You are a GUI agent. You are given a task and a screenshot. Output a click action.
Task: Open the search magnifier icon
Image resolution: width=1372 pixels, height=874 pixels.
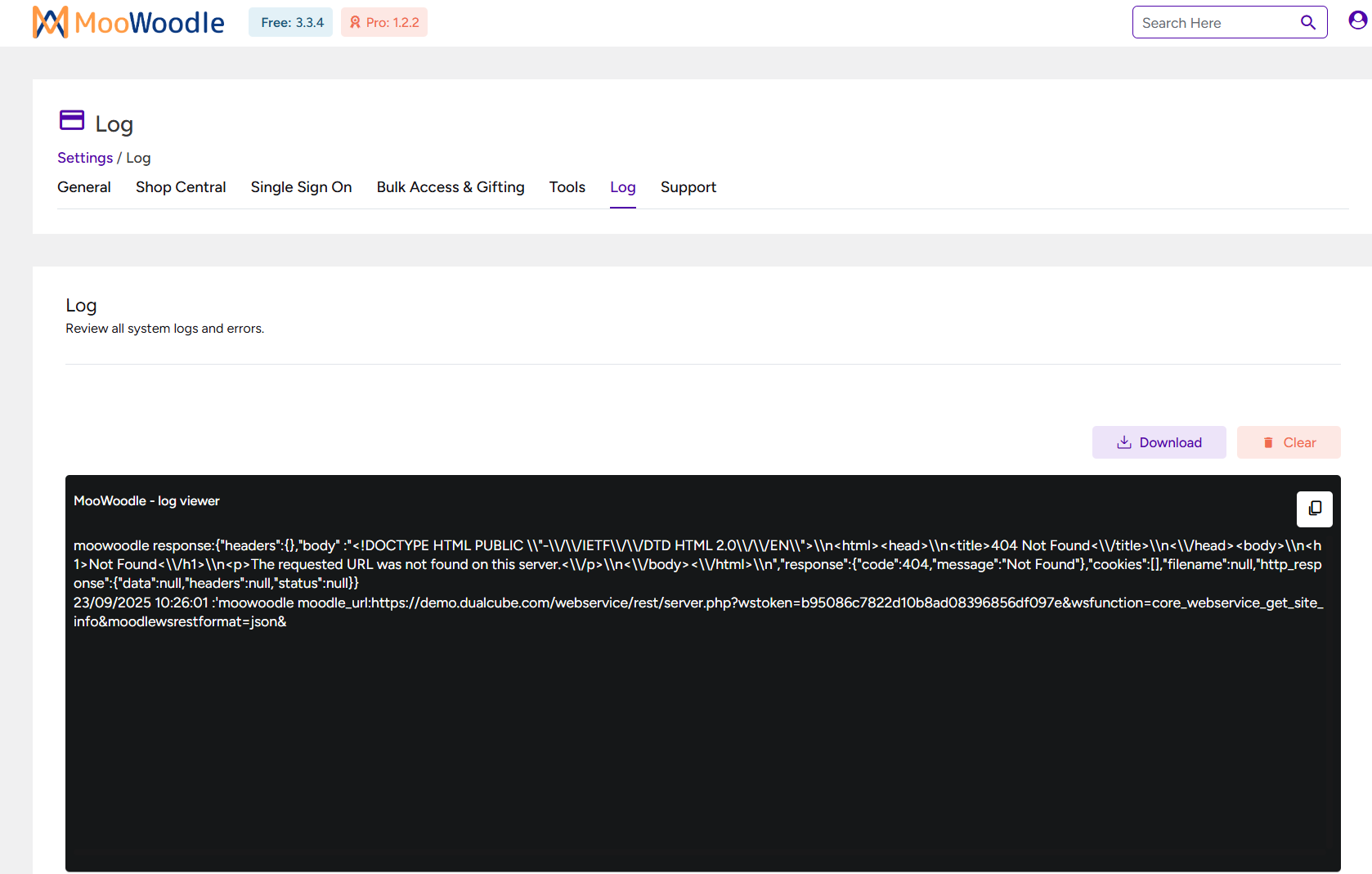coord(1308,22)
